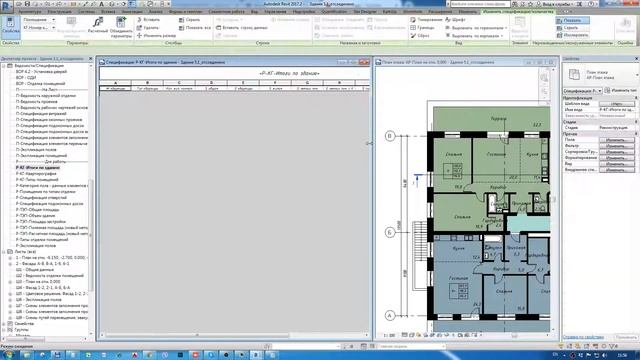Viewport: 640px width, 360px height.
Task: Select П-Спецификация витражей item
Action: click(41, 113)
